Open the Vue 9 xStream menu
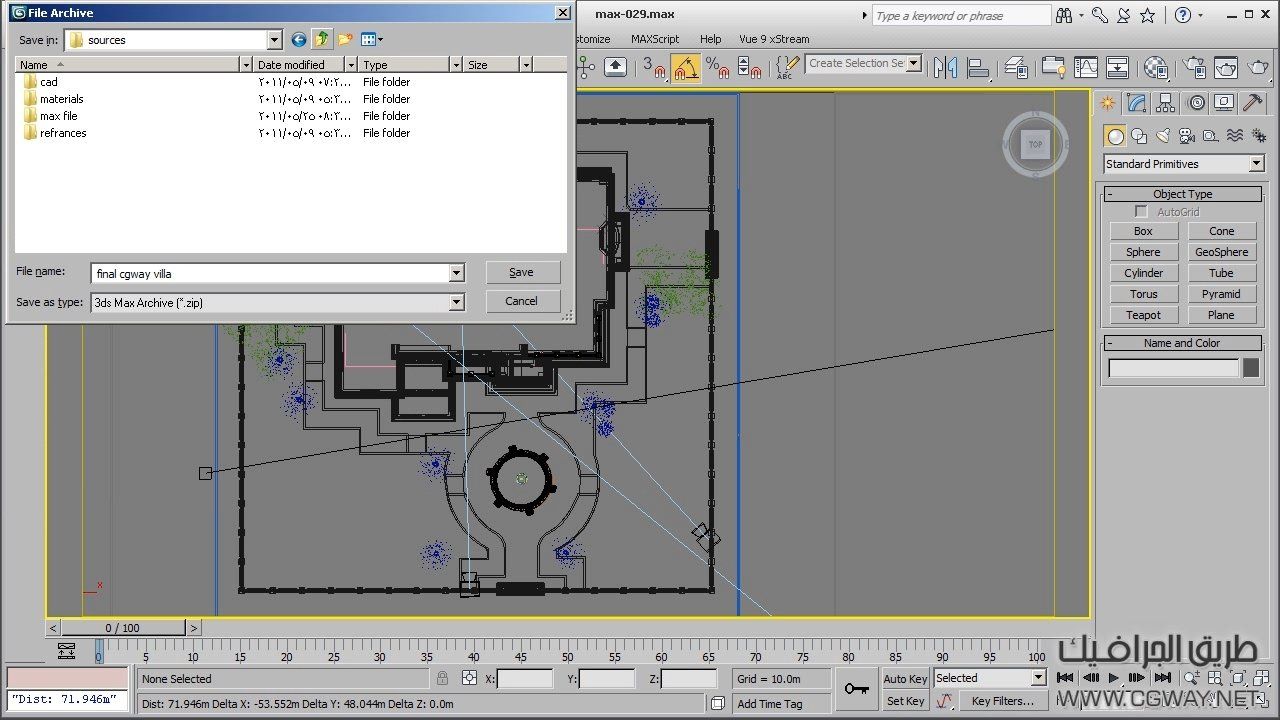The width and height of the screenshot is (1280, 720). pyautogui.click(x=774, y=39)
